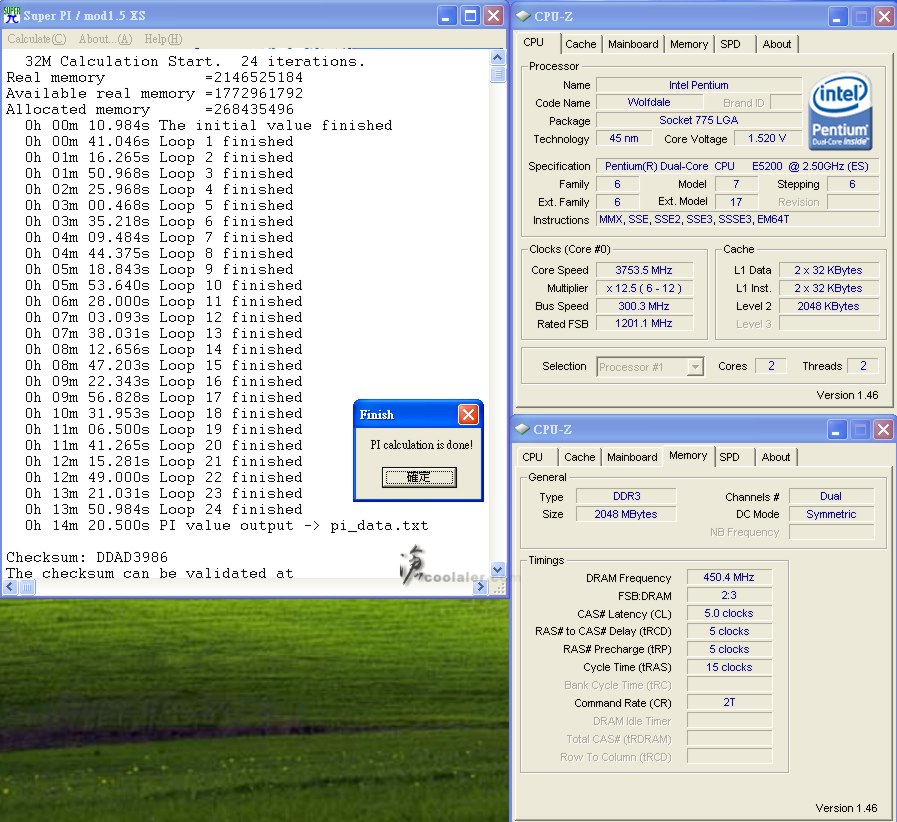
Task: Click the CPU-Z icon in the upper window title bar
Action: [523, 16]
